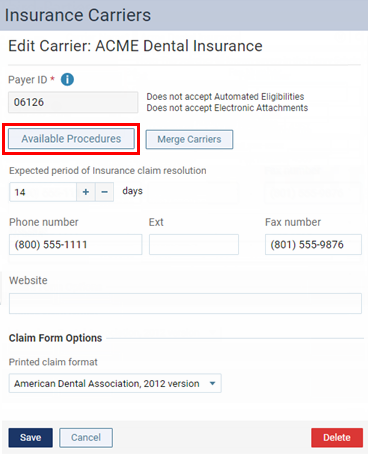The image size is (368, 454).
Task: Select the claim resolution days field
Action: (43, 192)
